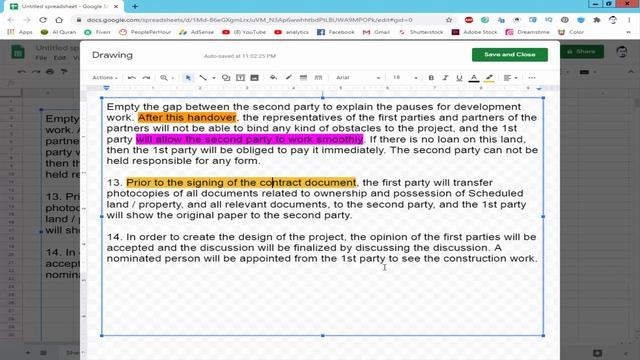Image resolution: width=640 pixels, height=360 pixels.
Task: Open the Actions dropdown menu
Action: tap(104, 78)
